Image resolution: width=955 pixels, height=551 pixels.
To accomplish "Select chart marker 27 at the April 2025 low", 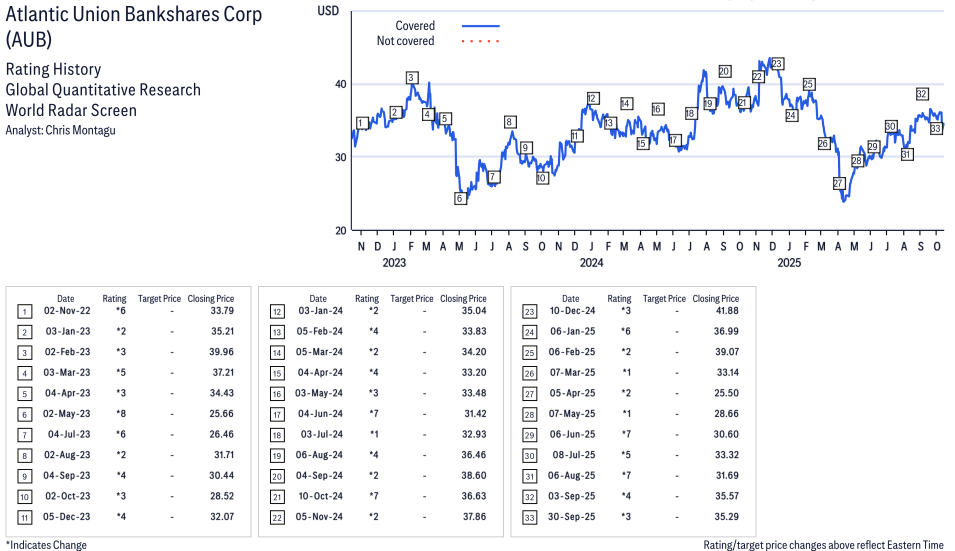I will point(839,183).
